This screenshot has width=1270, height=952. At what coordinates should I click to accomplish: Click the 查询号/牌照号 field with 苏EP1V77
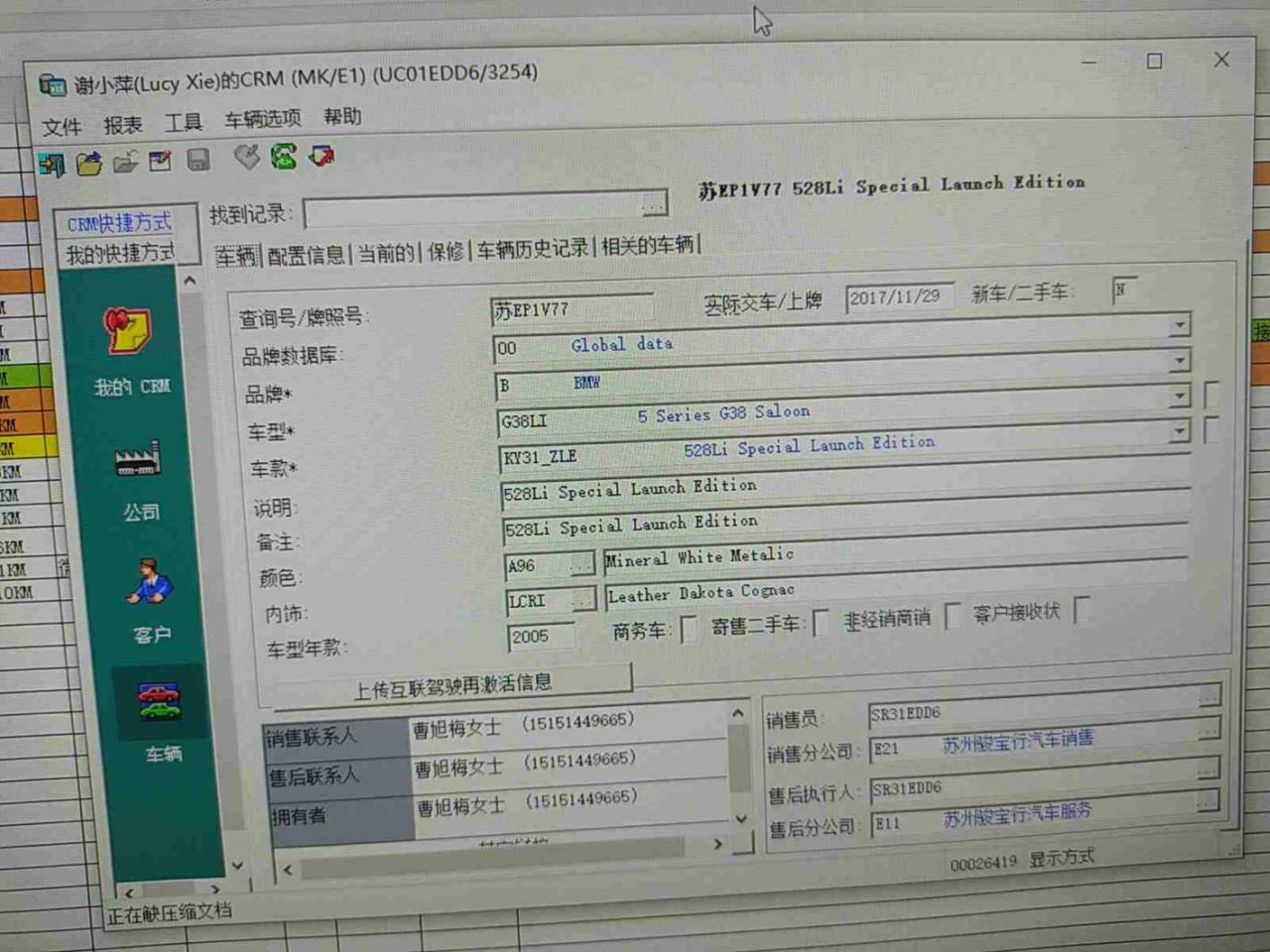(572, 309)
